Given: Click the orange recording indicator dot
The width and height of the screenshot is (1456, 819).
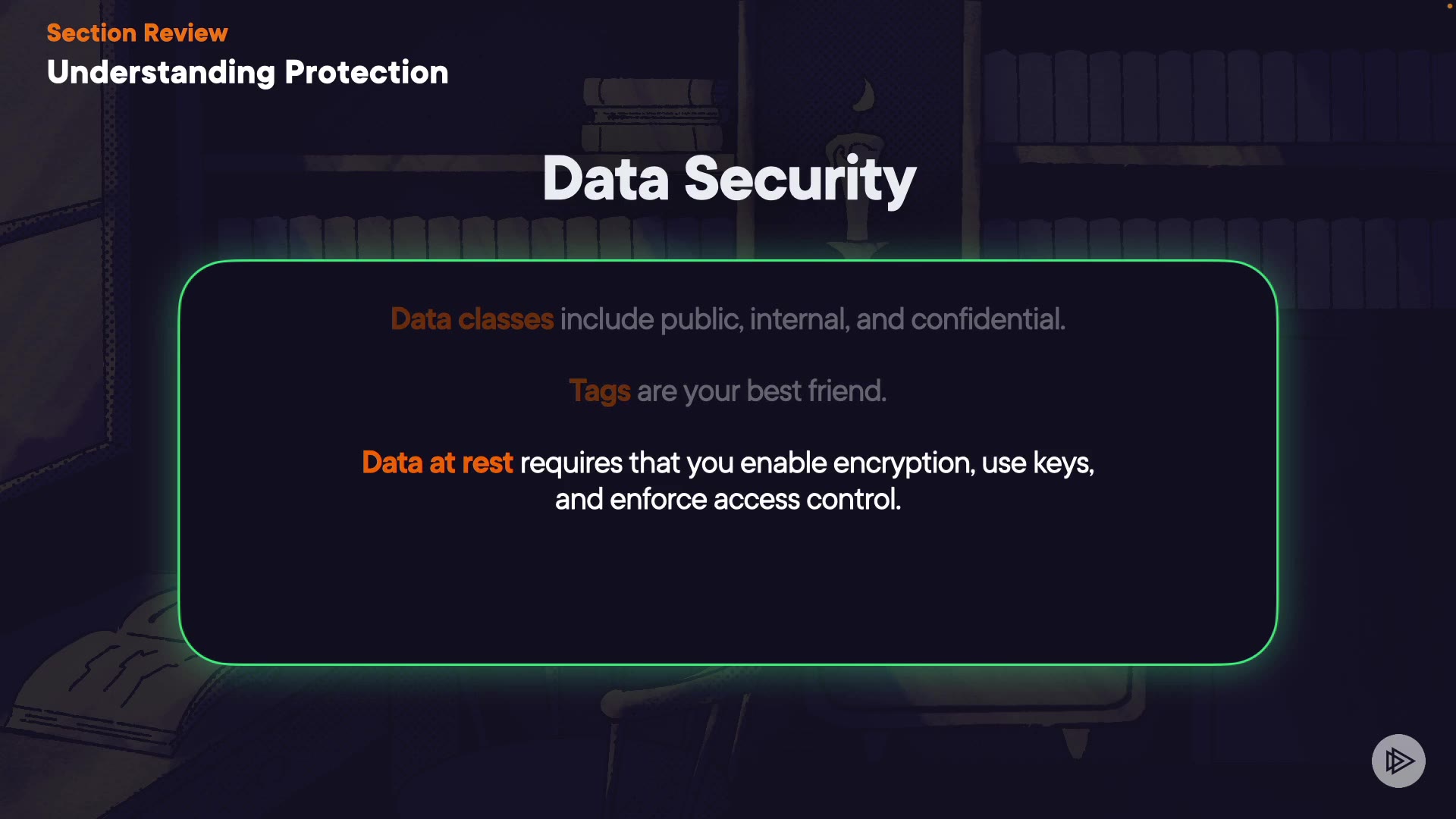Looking at the screenshot, I should (x=1449, y=6).
